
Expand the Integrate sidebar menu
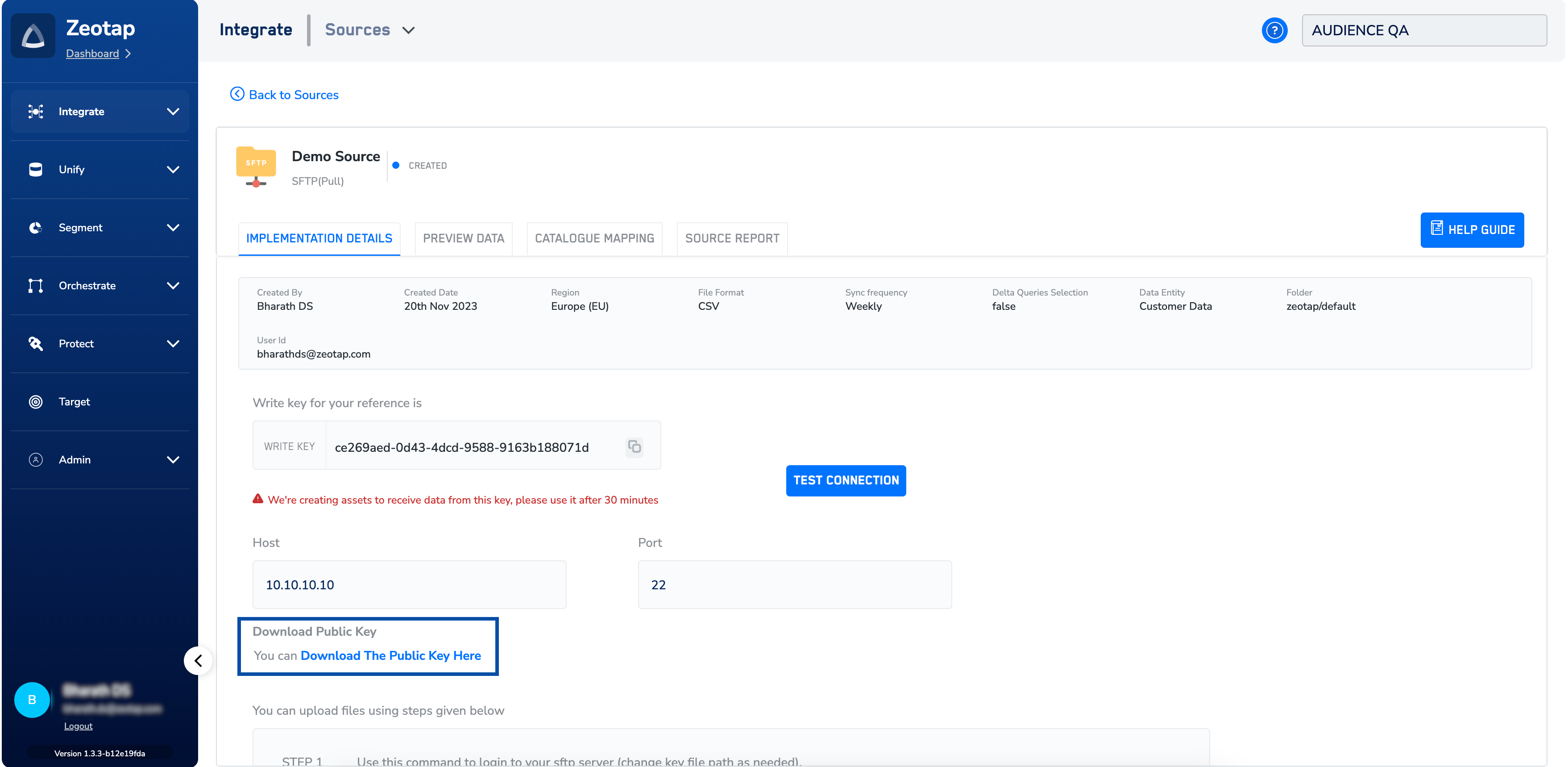pos(173,112)
